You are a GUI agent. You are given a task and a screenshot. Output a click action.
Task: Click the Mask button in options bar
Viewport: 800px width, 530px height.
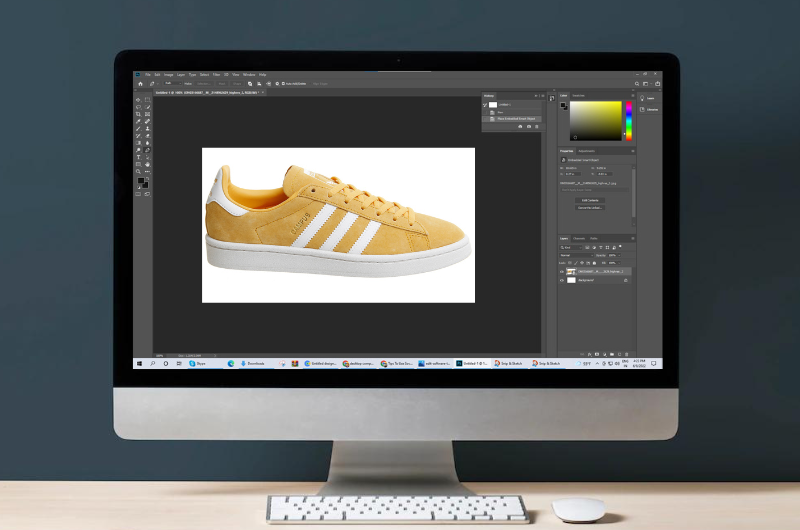(222, 84)
